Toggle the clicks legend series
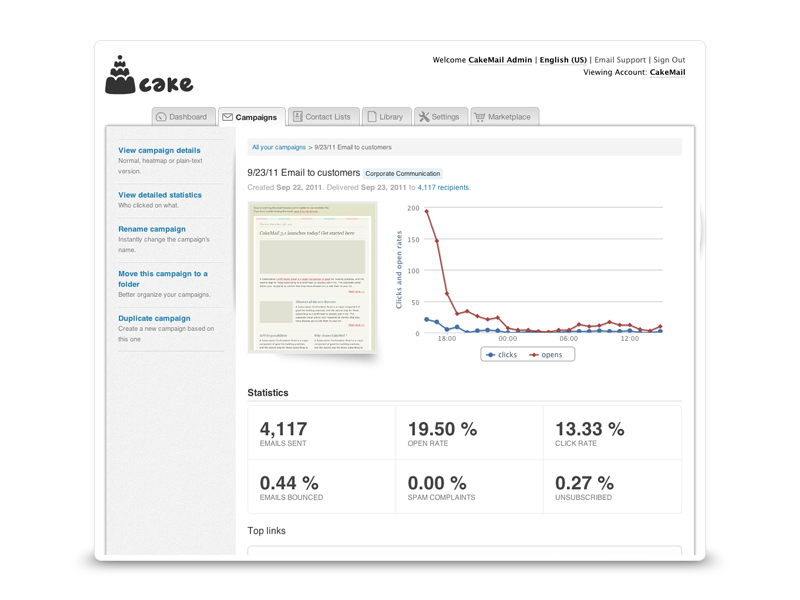The height and width of the screenshot is (600, 800). tap(502, 355)
